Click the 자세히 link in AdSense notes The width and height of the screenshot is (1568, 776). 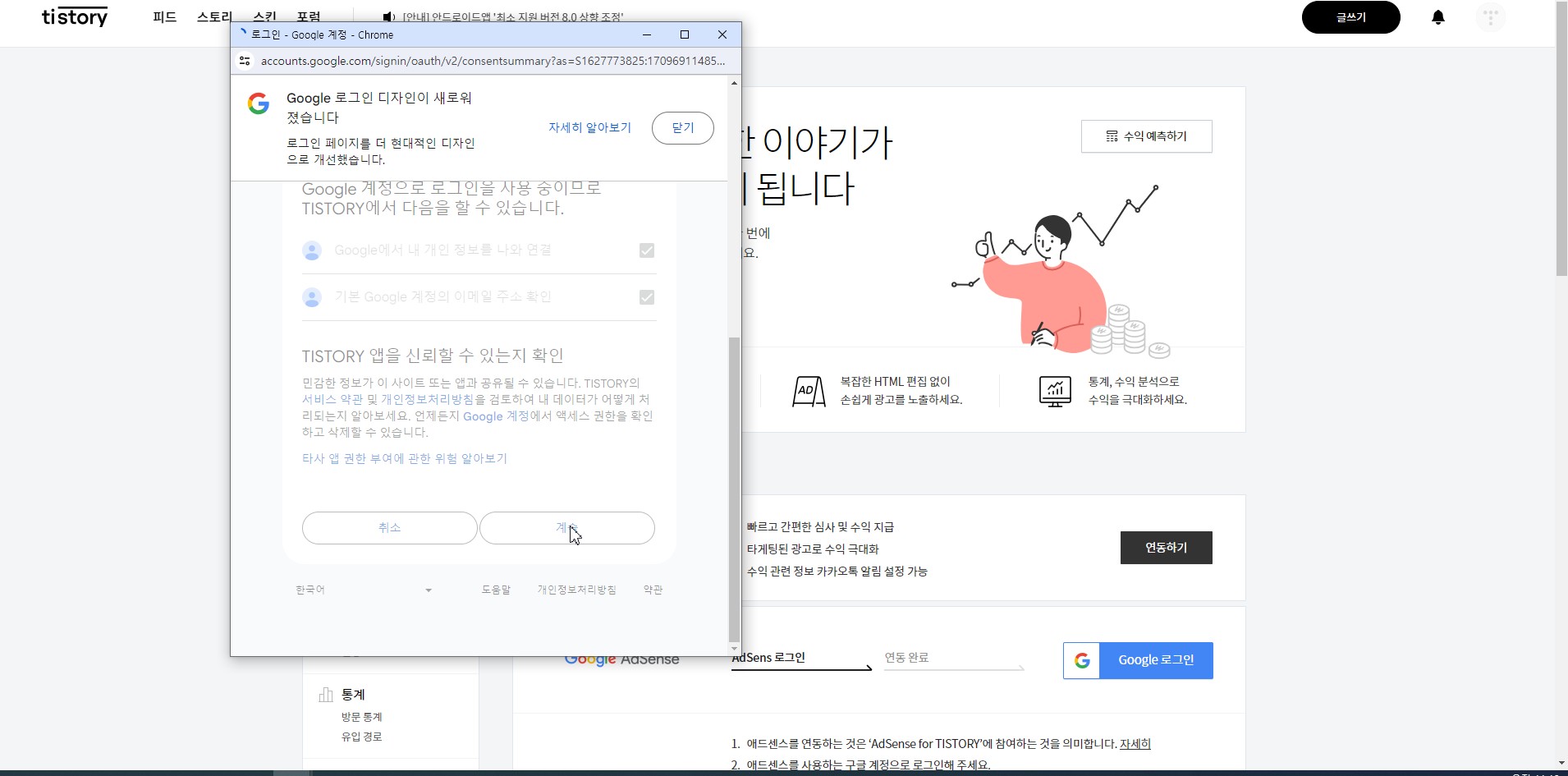(x=1135, y=744)
